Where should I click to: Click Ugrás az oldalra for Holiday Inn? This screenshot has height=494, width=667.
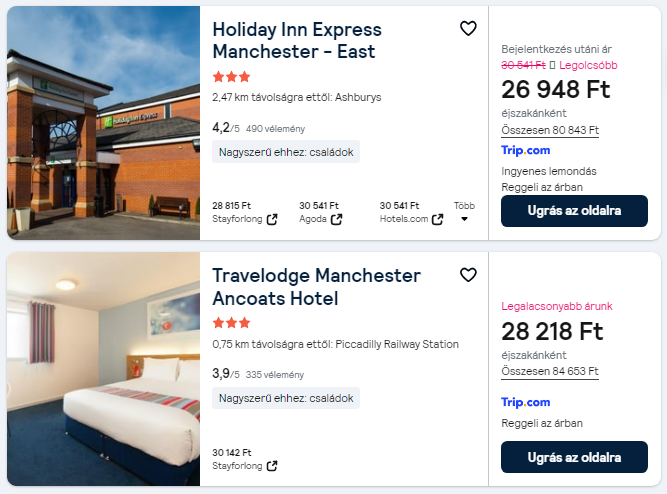click(574, 211)
